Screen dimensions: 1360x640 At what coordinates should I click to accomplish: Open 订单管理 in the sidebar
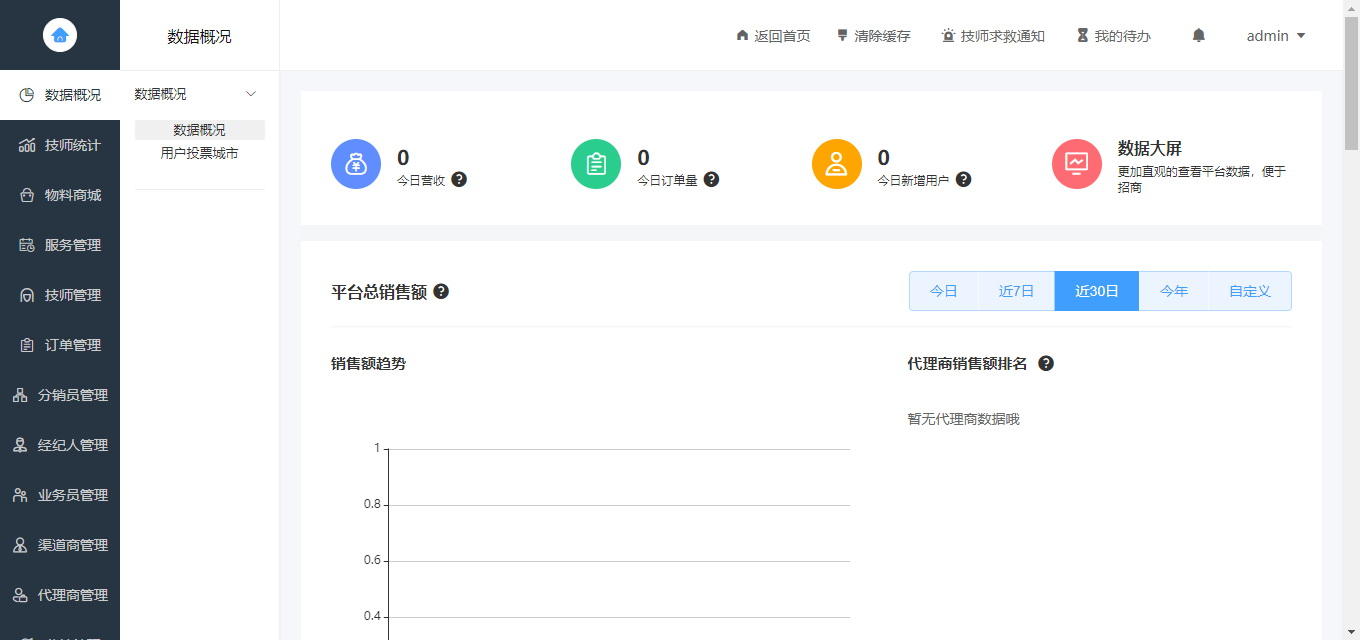[x=60, y=345]
